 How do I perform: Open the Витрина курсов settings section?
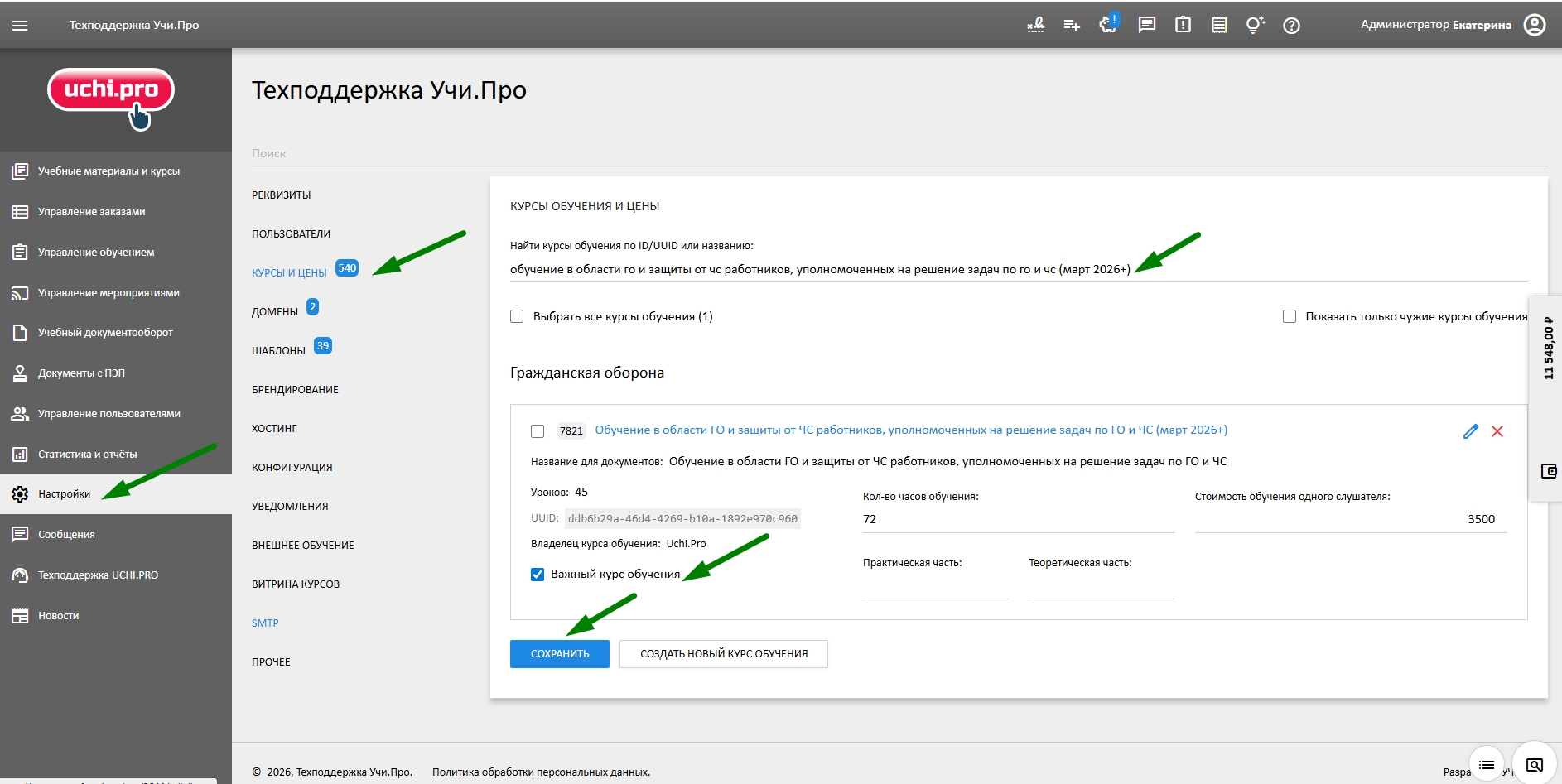pos(296,584)
